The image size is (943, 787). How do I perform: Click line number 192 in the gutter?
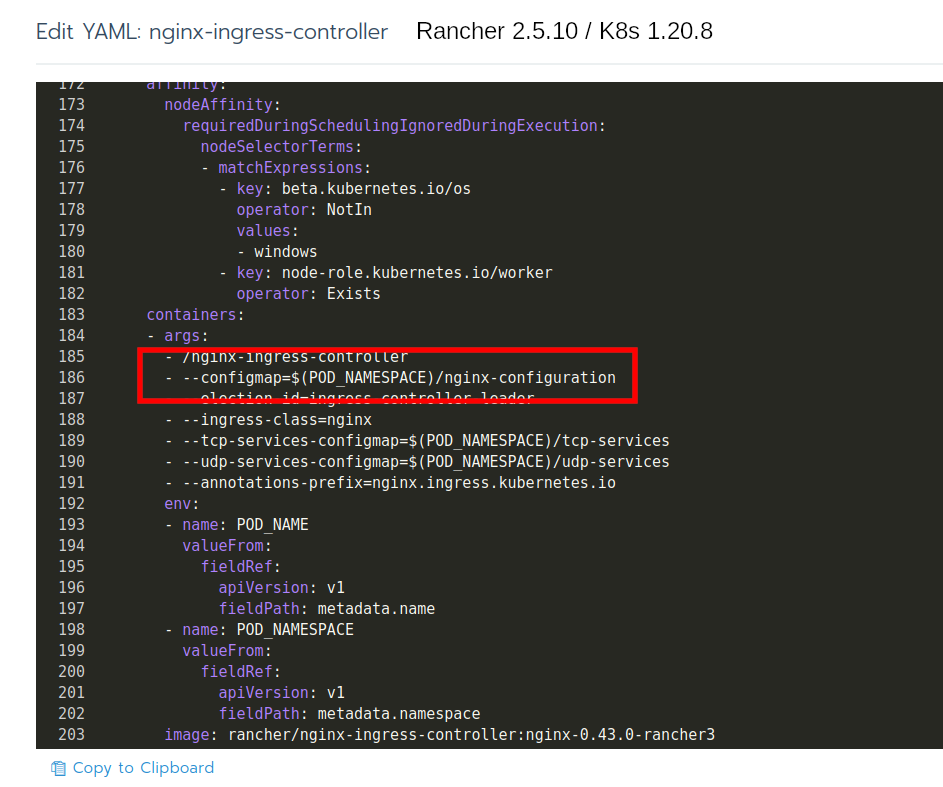click(x=72, y=504)
